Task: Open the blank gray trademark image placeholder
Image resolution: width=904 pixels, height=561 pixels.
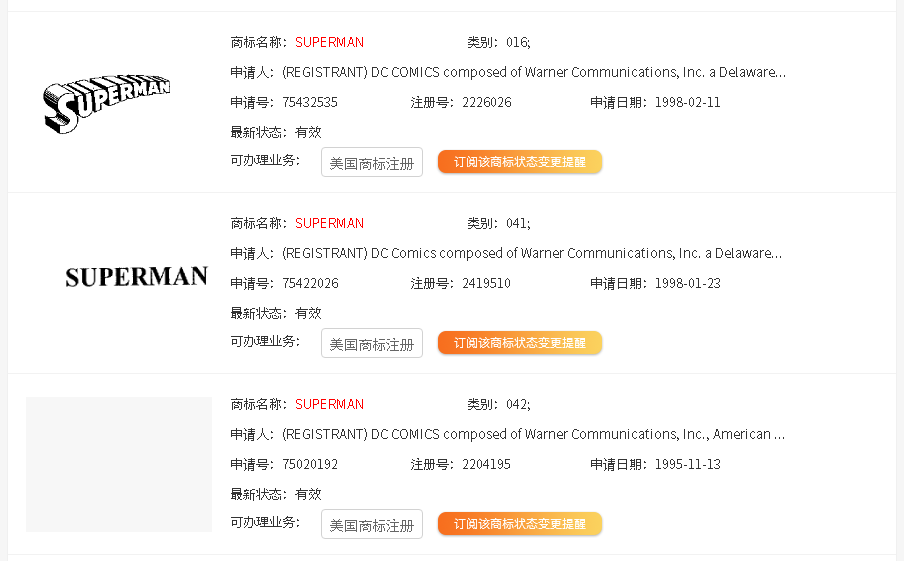Action: click(x=119, y=464)
